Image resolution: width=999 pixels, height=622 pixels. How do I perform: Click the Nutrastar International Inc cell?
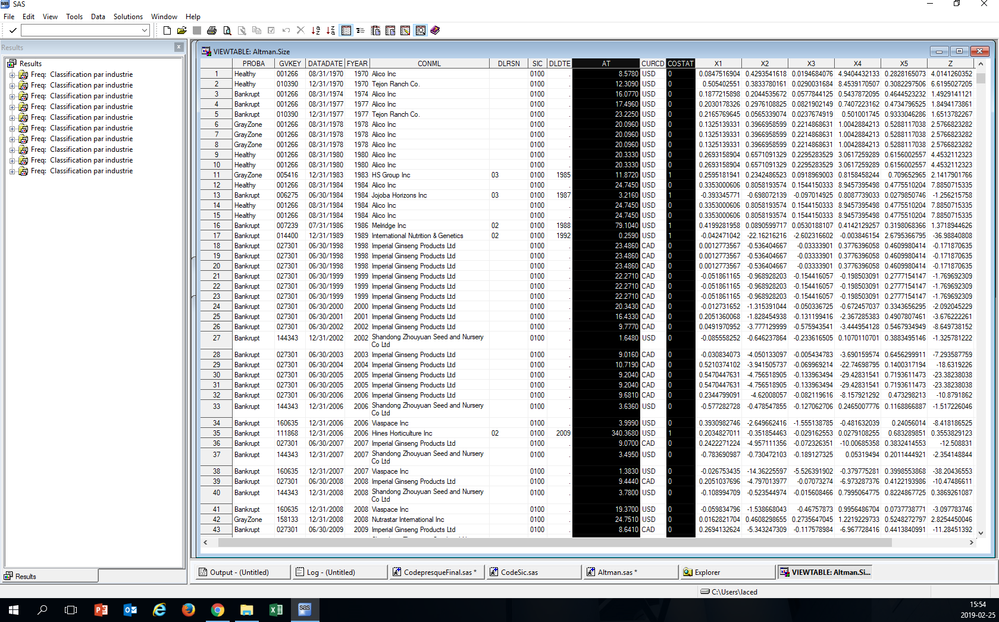tap(429, 519)
